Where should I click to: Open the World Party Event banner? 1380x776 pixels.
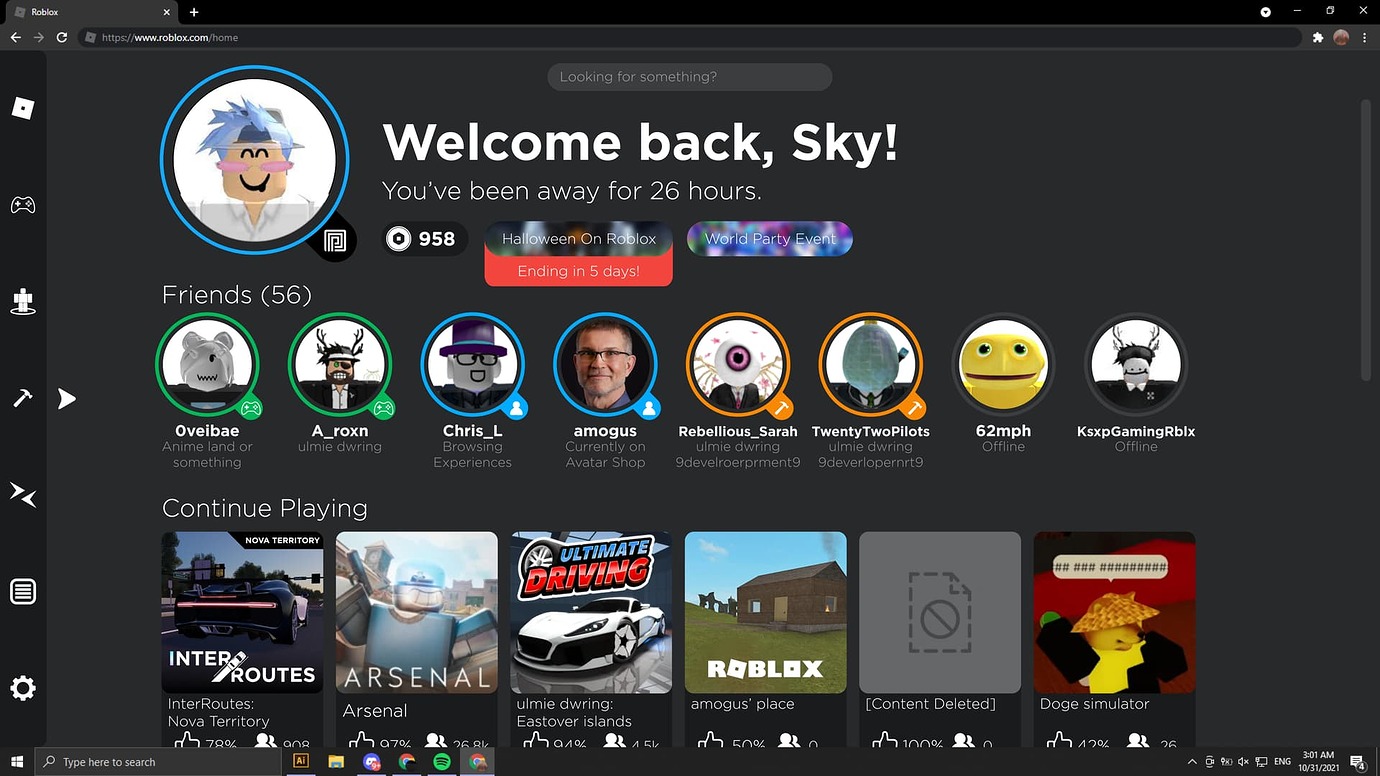(x=770, y=239)
